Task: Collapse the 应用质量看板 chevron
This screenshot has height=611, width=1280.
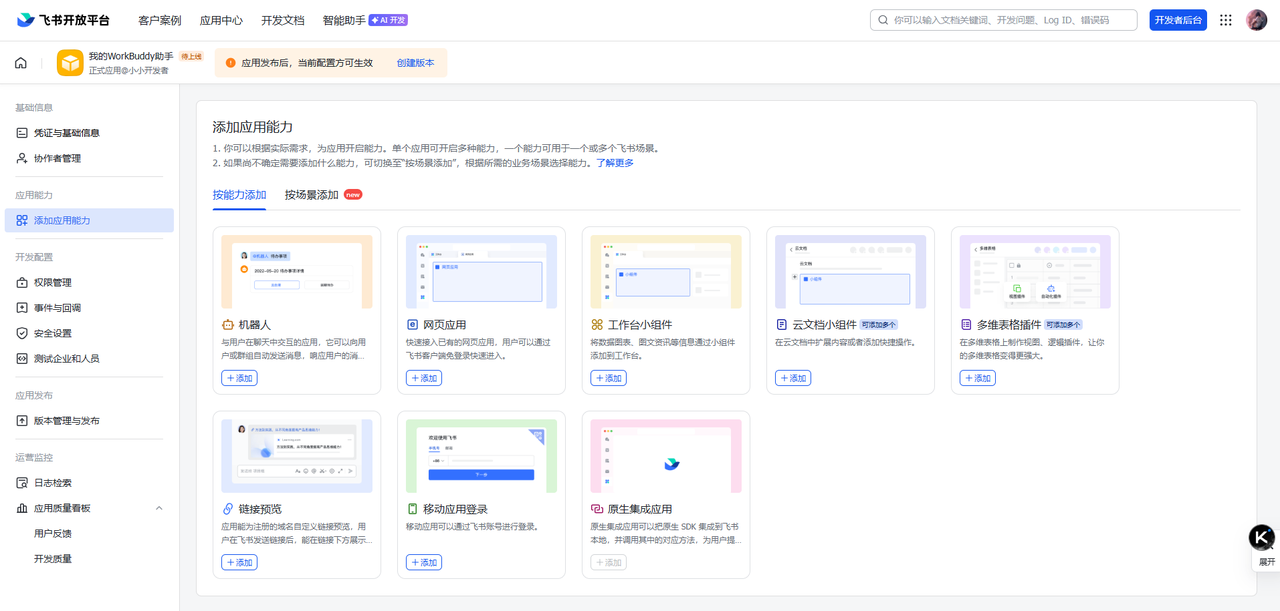Action: point(159,508)
